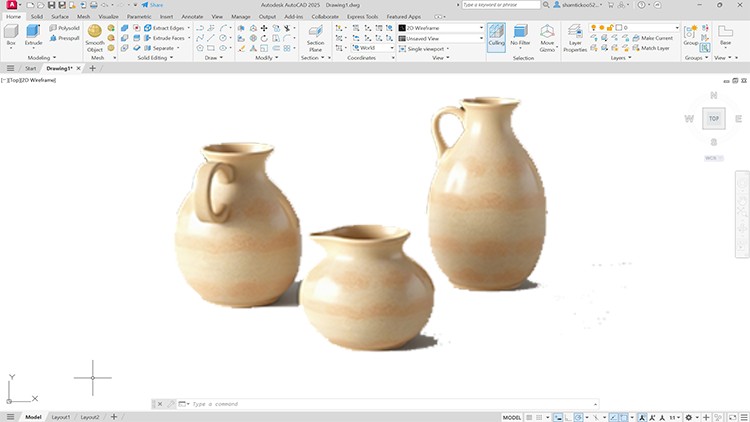Toggle the MODEL space button in status bar
The image size is (750, 422).
513,416
